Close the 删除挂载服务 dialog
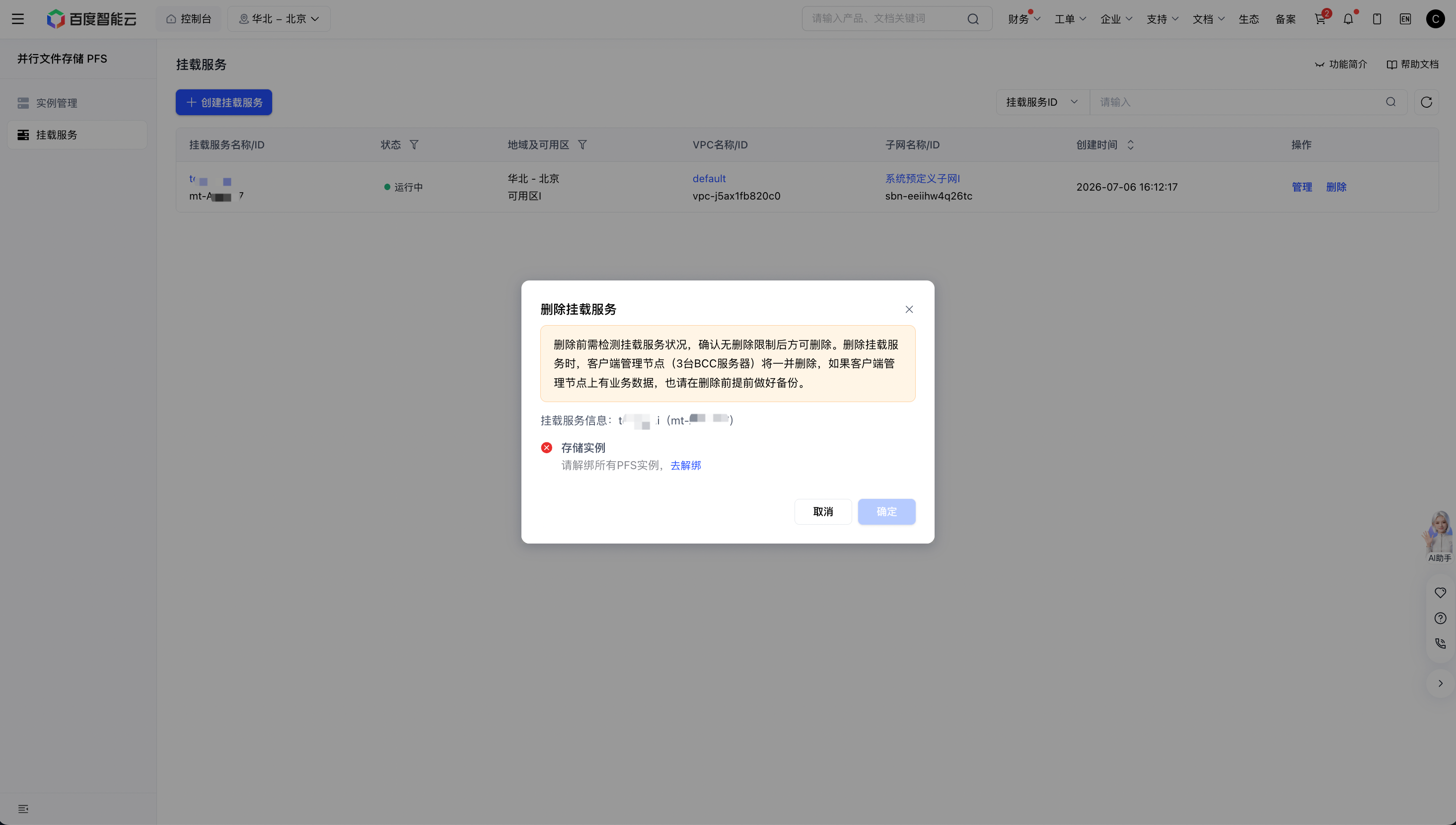This screenshot has height=825, width=1456. [909, 309]
